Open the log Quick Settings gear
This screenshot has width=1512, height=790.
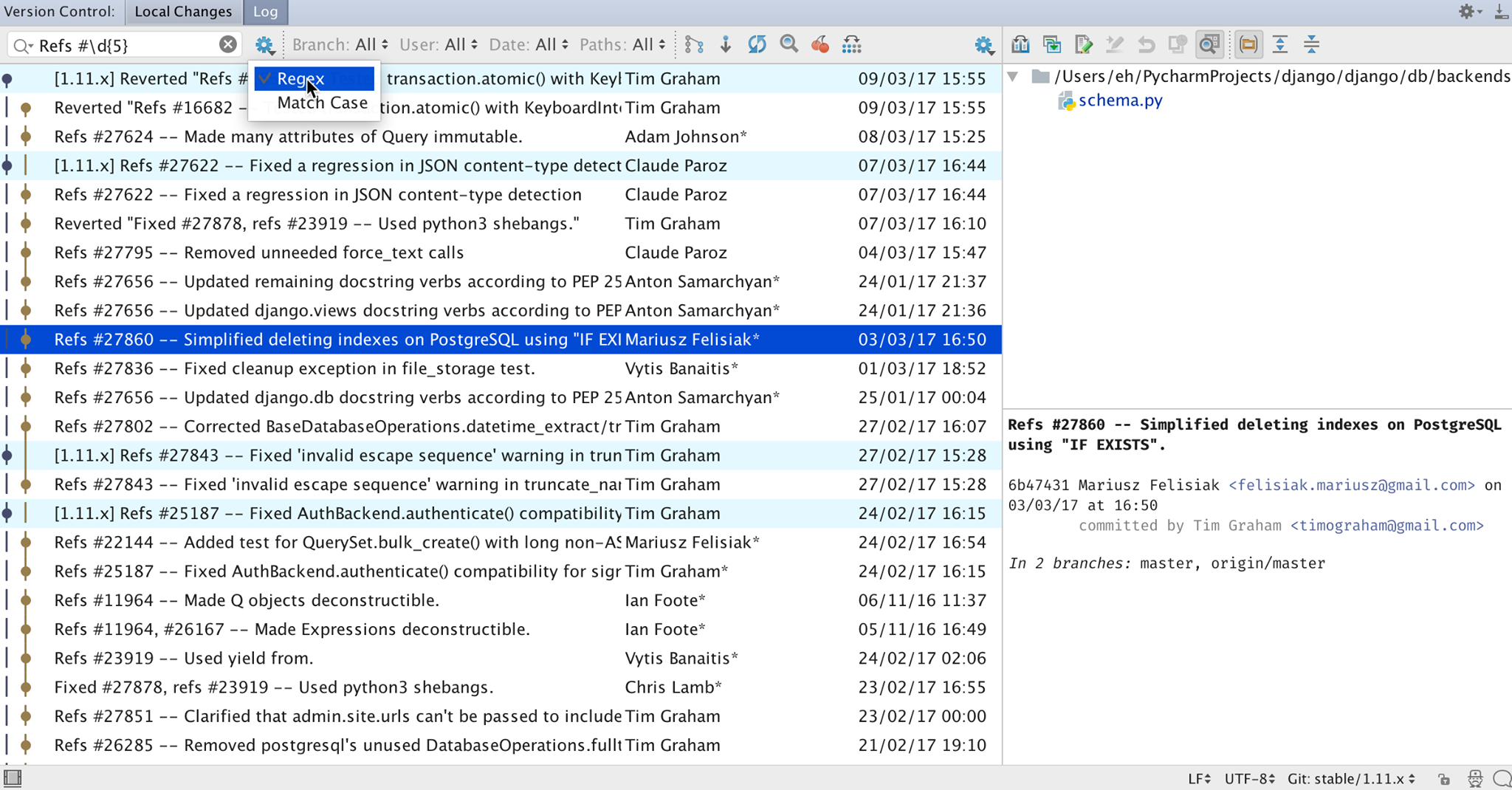(x=983, y=46)
